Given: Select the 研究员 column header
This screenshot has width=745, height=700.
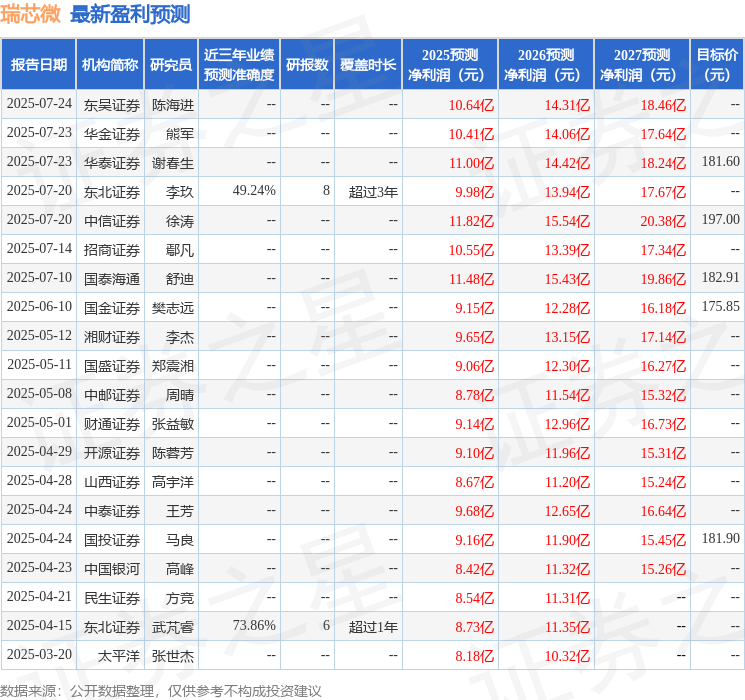Looking at the screenshot, I should pos(171,65).
